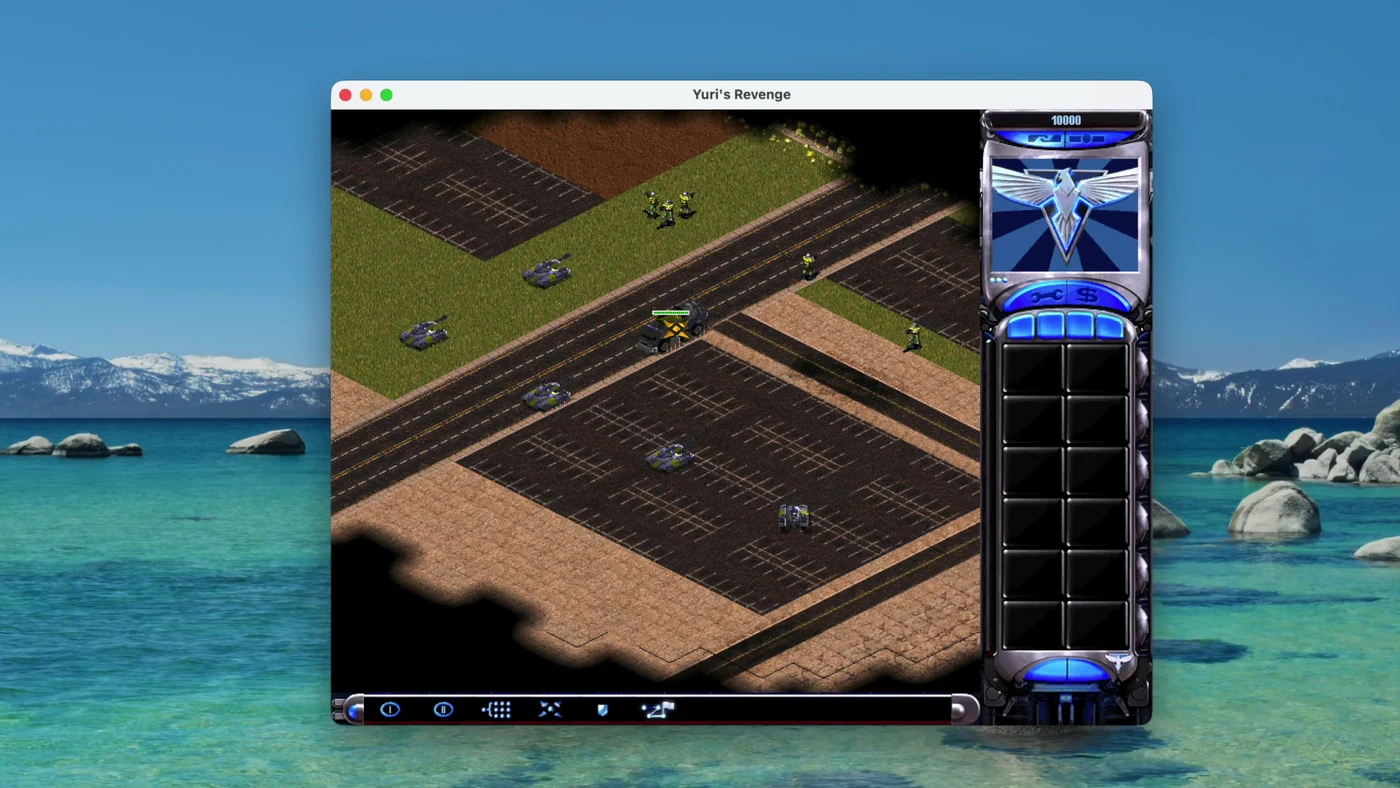
Task: Switch to the first blue build tab
Action: (x=1020, y=327)
